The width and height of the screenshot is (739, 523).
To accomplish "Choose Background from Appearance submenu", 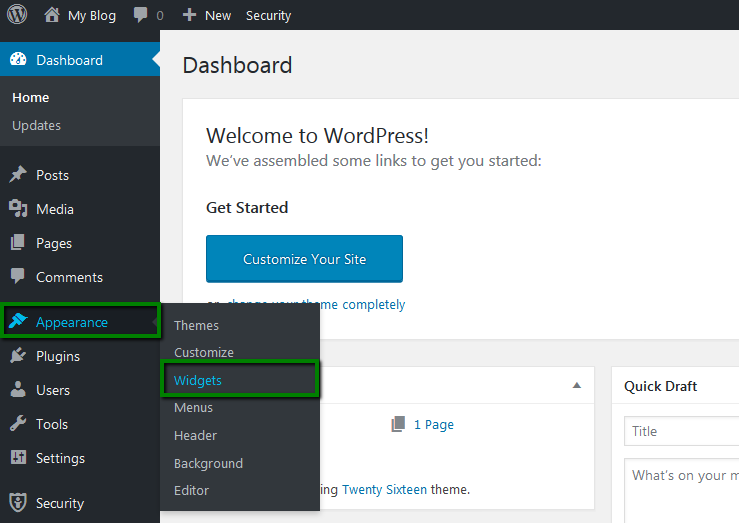I will [x=208, y=463].
